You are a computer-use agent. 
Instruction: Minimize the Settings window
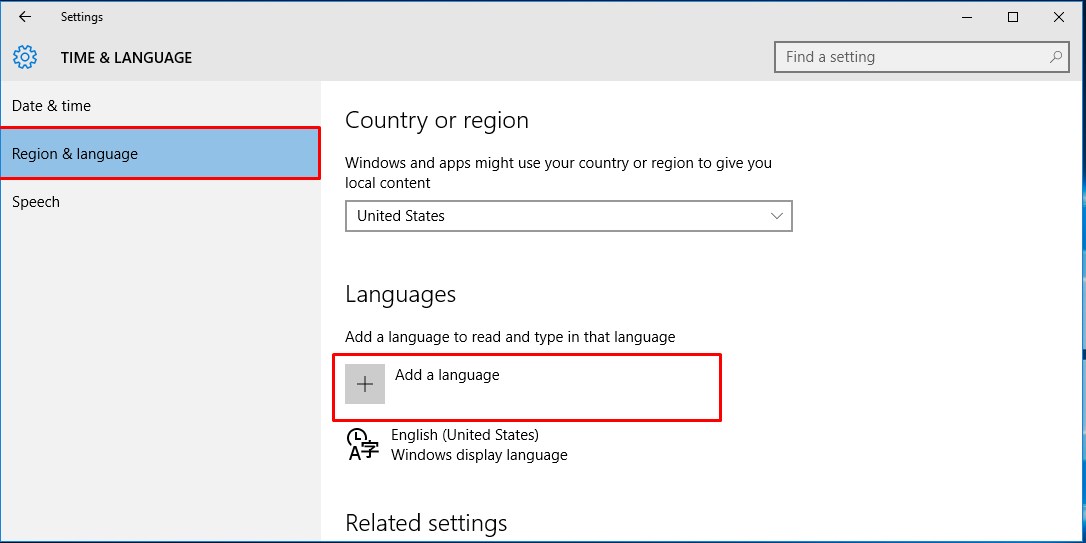(967, 17)
